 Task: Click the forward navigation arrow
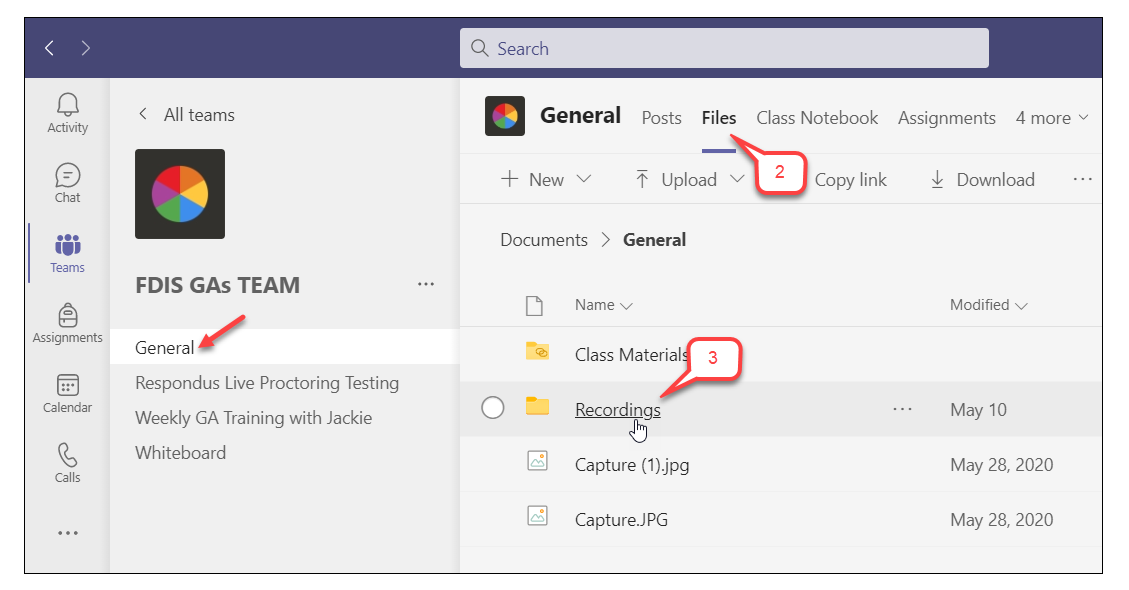coord(86,48)
